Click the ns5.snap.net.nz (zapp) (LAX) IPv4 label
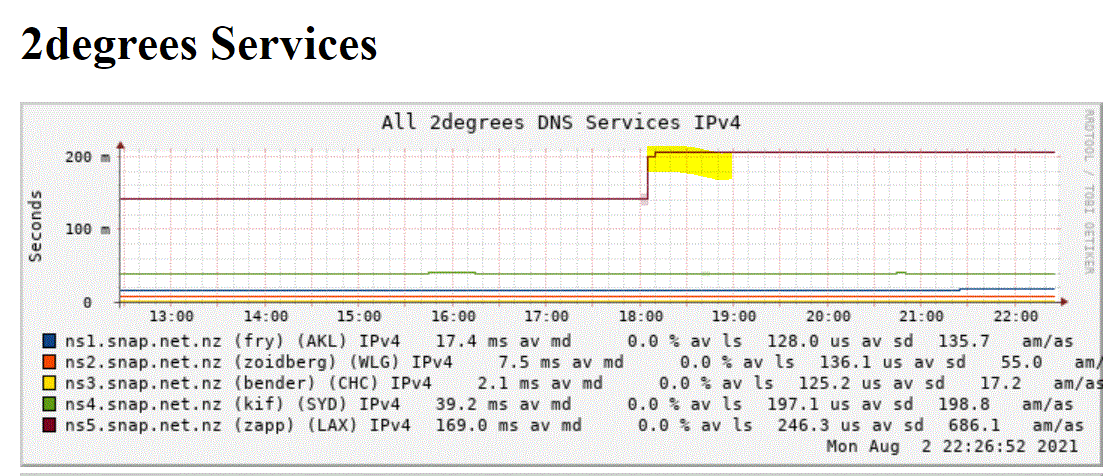Image resolution: width=1115 pixels, height=476 pixels. click(237, 426)
